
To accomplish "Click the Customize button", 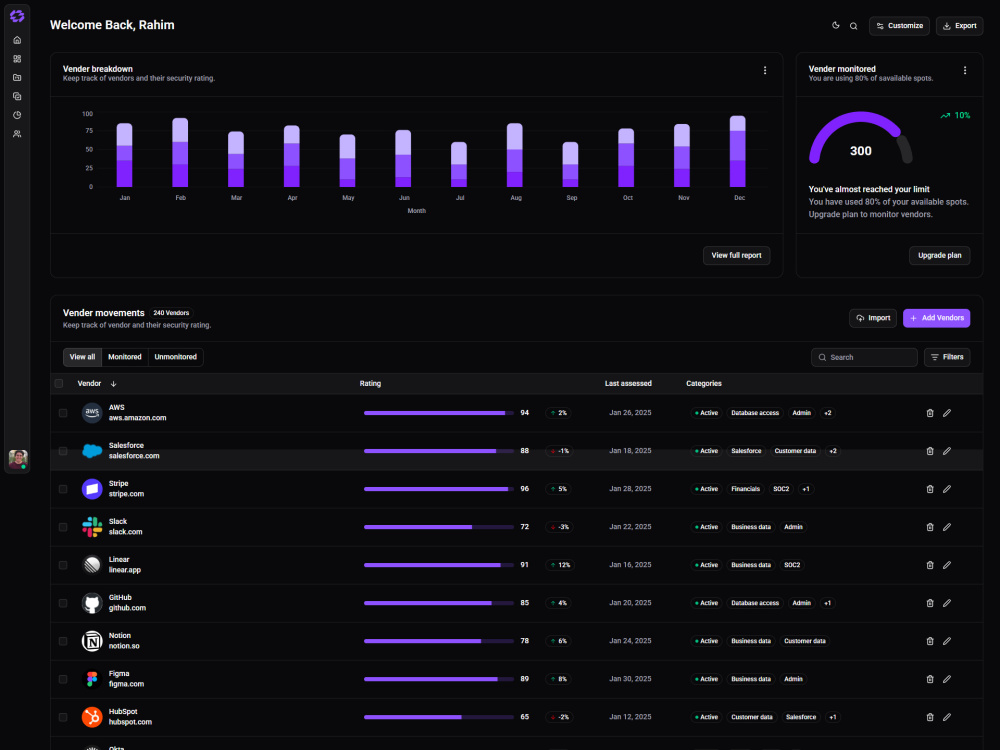I will (899, 26).
